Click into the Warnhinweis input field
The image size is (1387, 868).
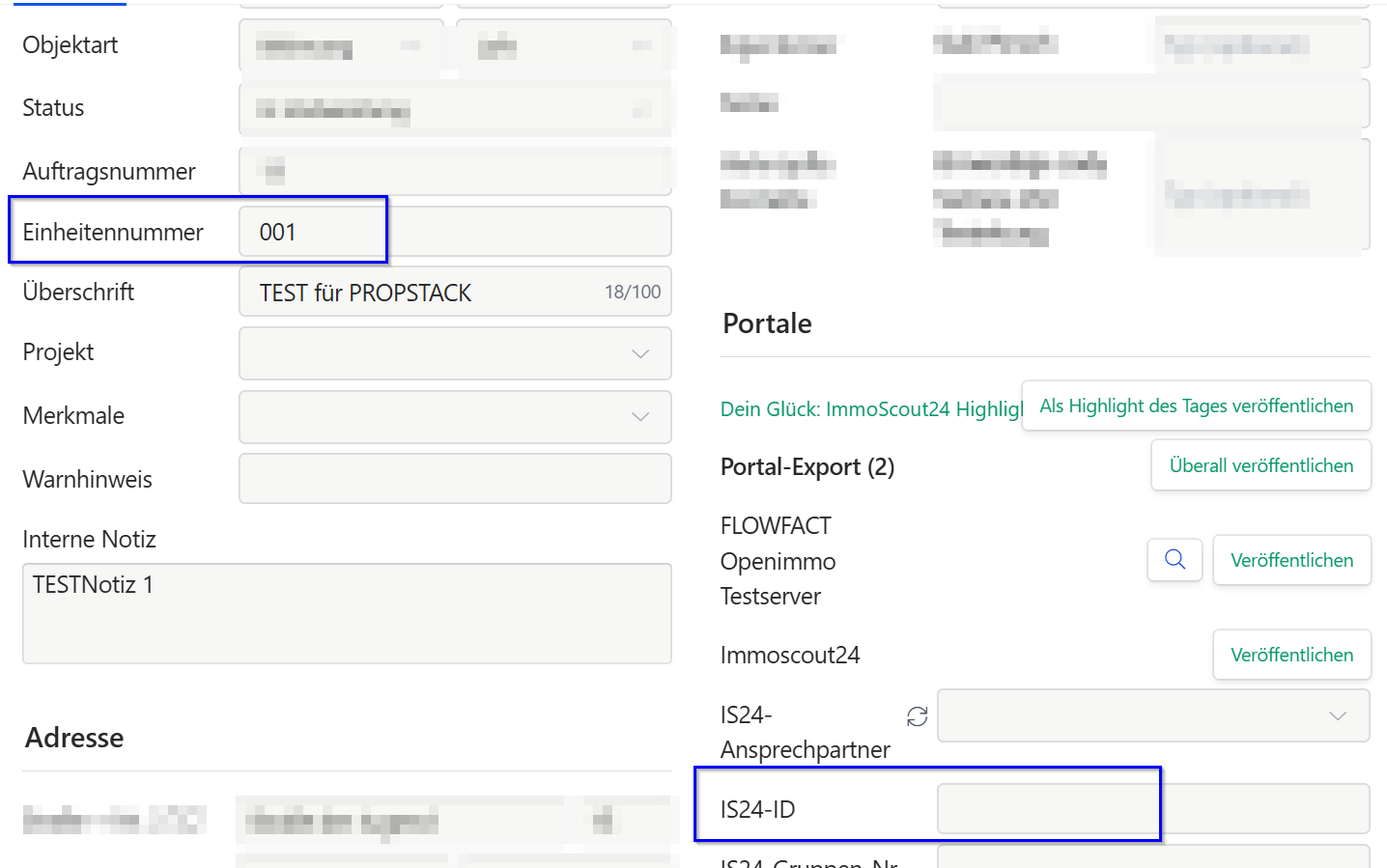tap(454, 479)
